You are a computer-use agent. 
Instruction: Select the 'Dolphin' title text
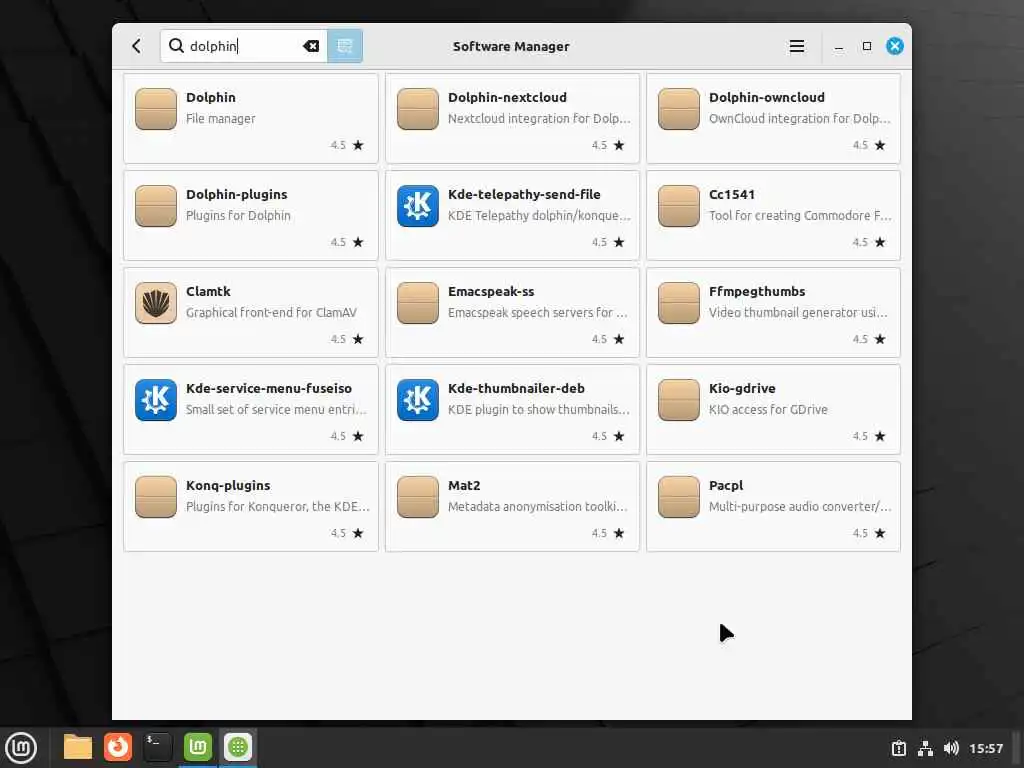[210, 97]
